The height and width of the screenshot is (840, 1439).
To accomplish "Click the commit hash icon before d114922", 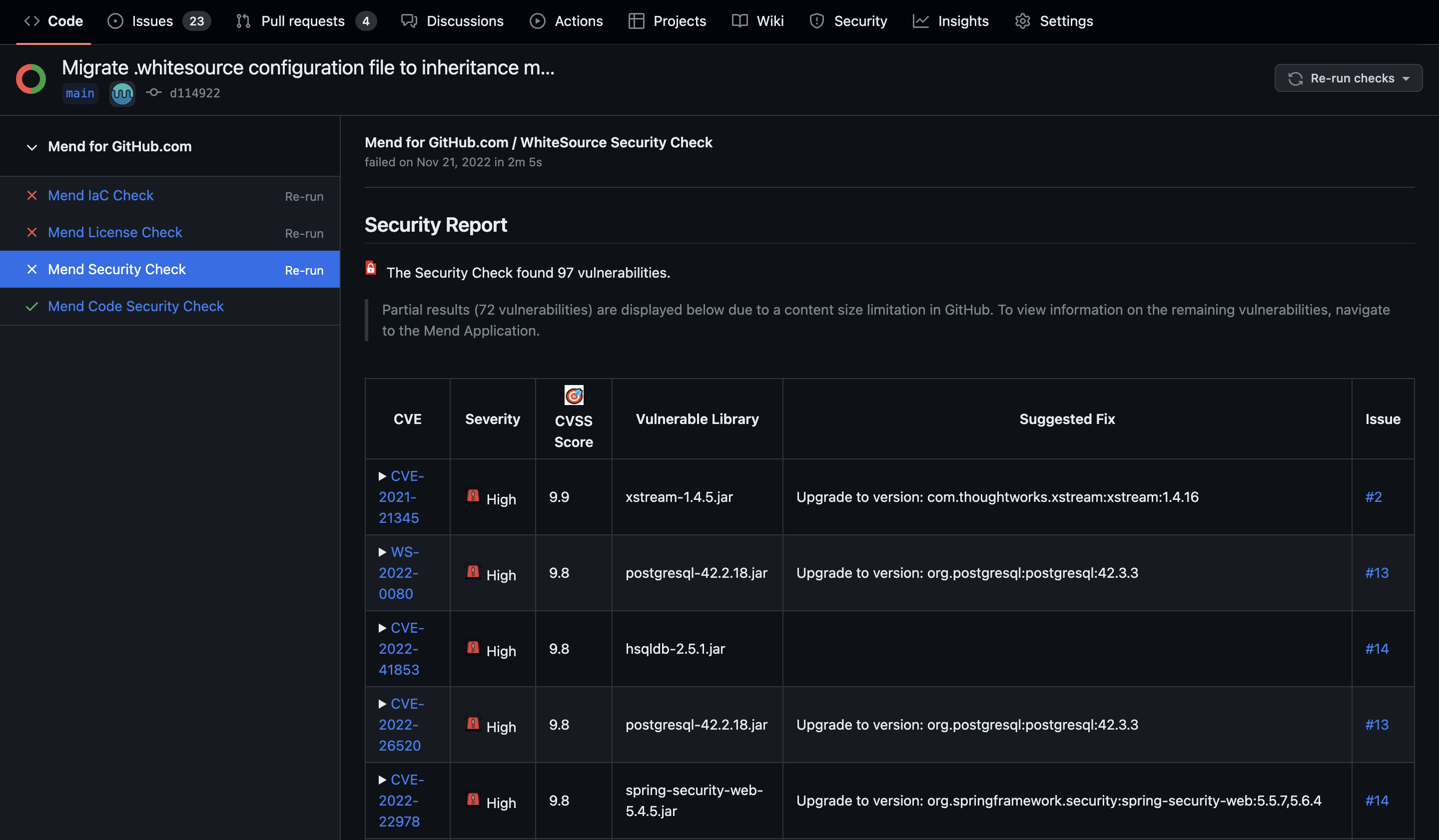I will (153, 92).
